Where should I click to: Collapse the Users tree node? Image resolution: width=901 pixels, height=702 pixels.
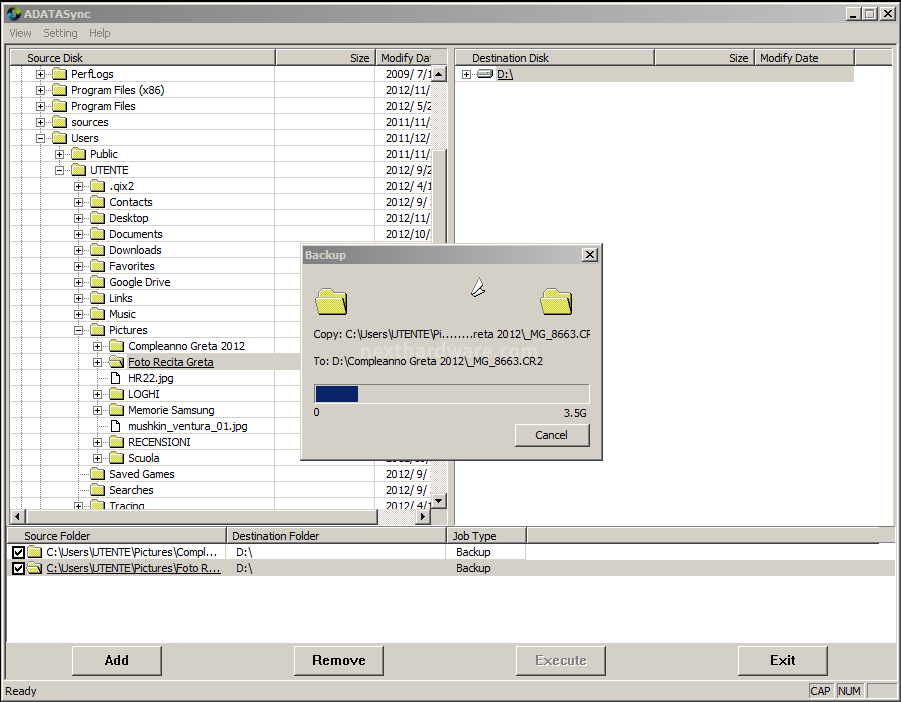point(40,138)
